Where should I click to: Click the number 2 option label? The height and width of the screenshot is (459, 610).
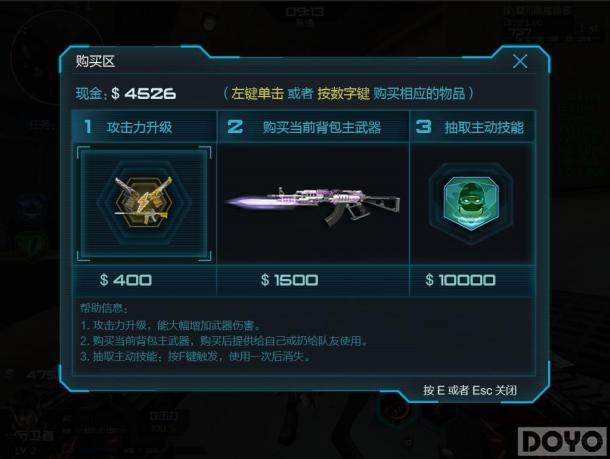[x=235, y=127]
